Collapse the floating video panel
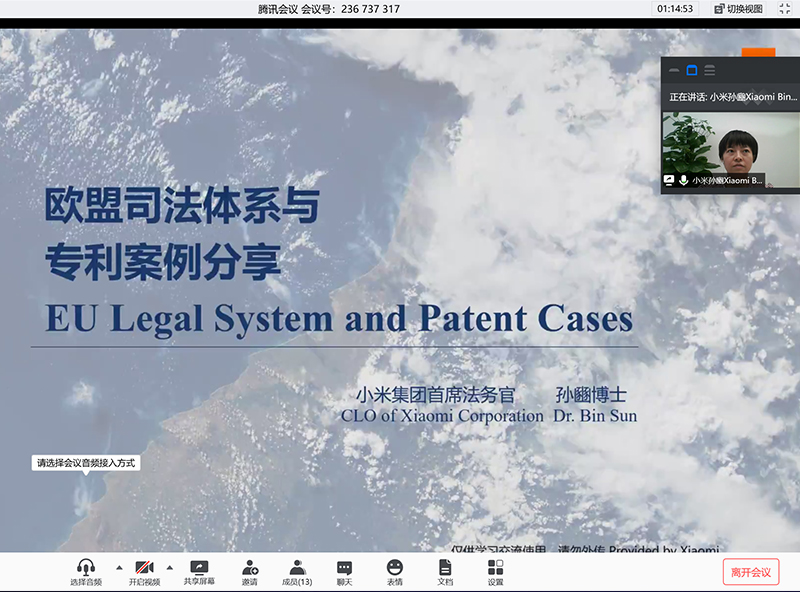800x592 pixels. pos(674,70)
